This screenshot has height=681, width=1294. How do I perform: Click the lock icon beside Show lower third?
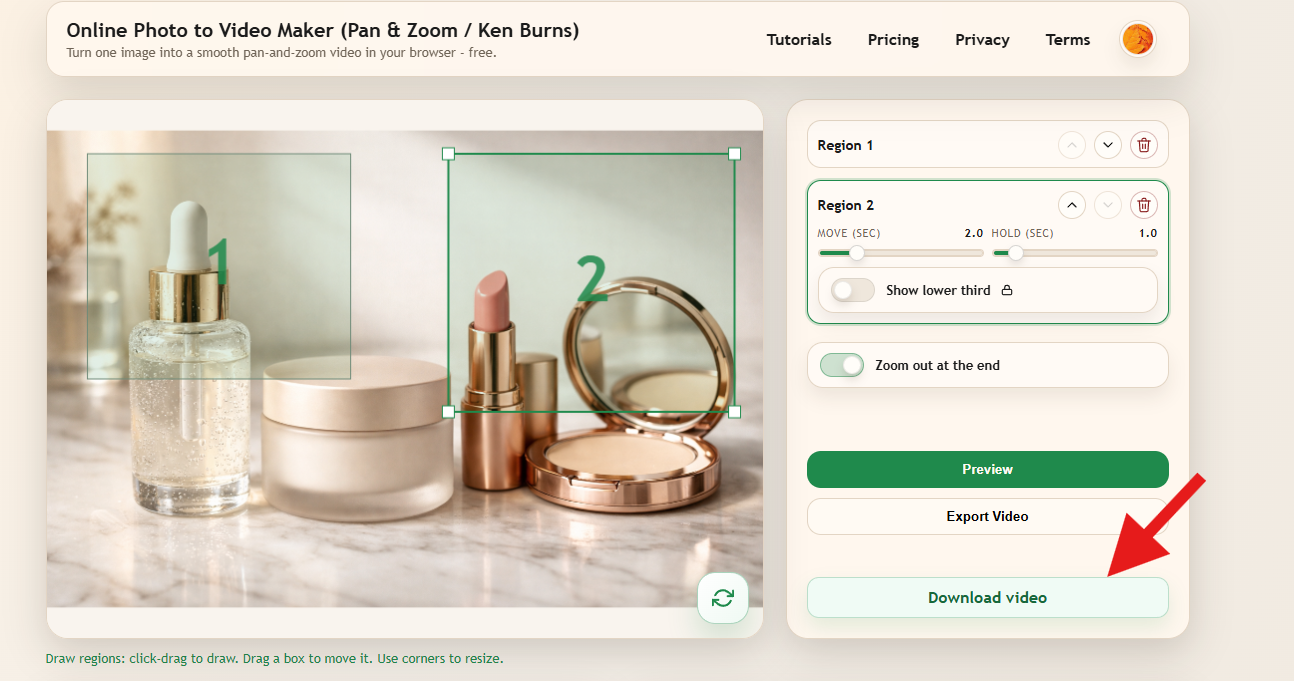pyautogui.click(x=1007, y=291)
